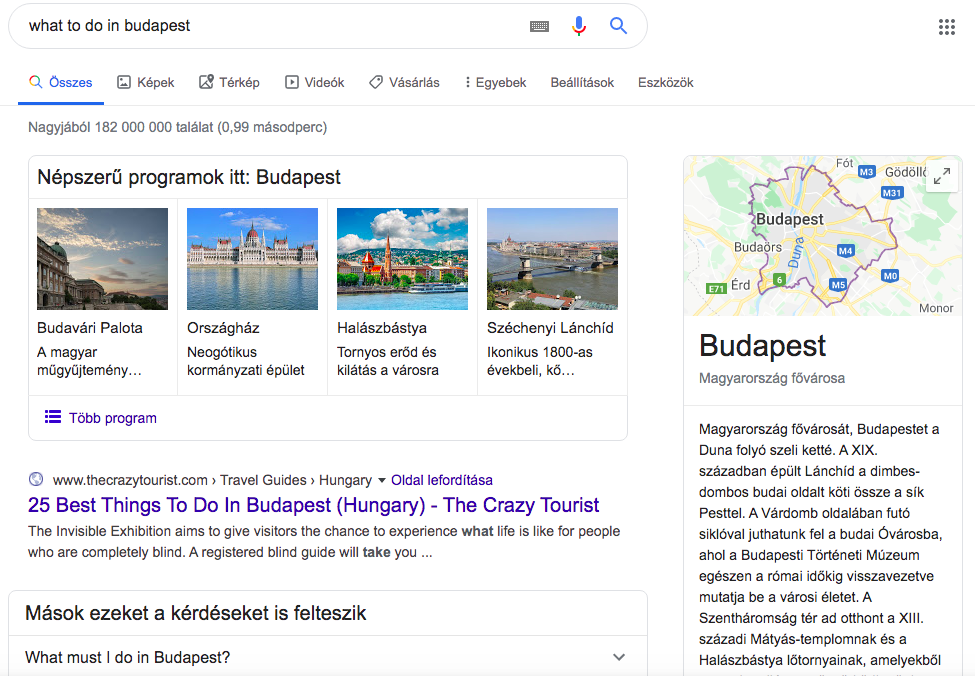The height and width of the screenshot is (676, 975).
Task: Expand the Budapest map with the arrows icon
Action: click(x=941, y=176)
